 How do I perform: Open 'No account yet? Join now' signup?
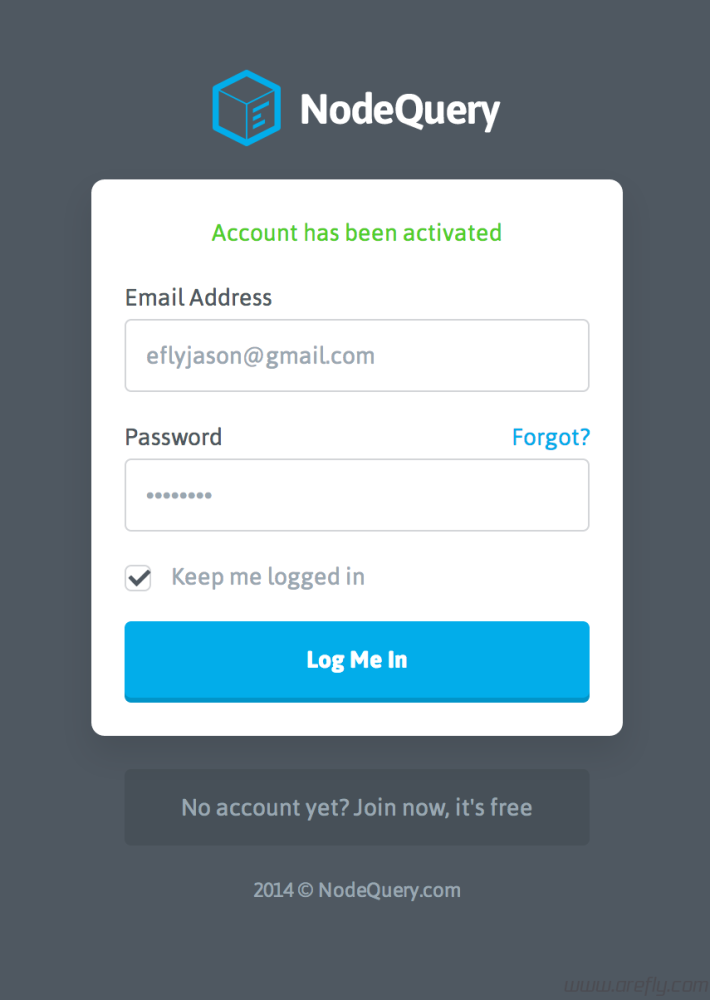[356, 807]
